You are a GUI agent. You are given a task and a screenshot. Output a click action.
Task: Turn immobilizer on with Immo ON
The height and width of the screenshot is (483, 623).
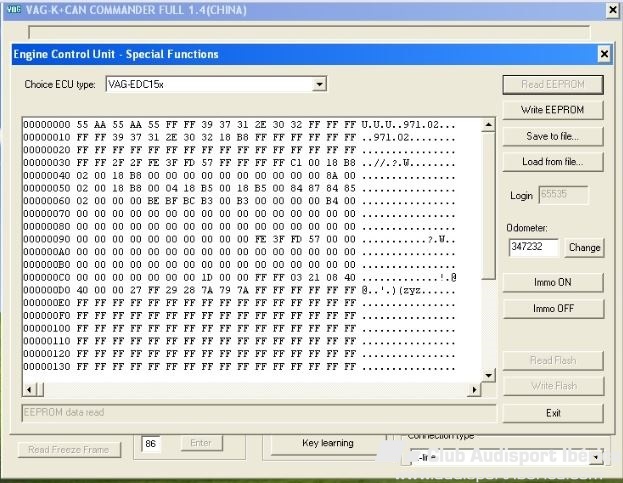coord(553,282)
